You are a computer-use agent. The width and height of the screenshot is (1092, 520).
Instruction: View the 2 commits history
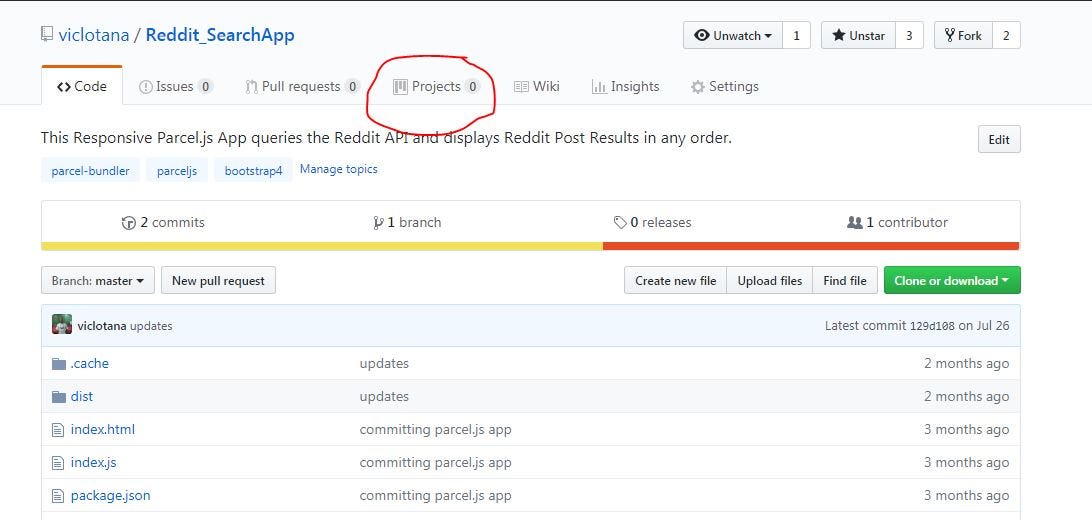(x=164, y=222)
